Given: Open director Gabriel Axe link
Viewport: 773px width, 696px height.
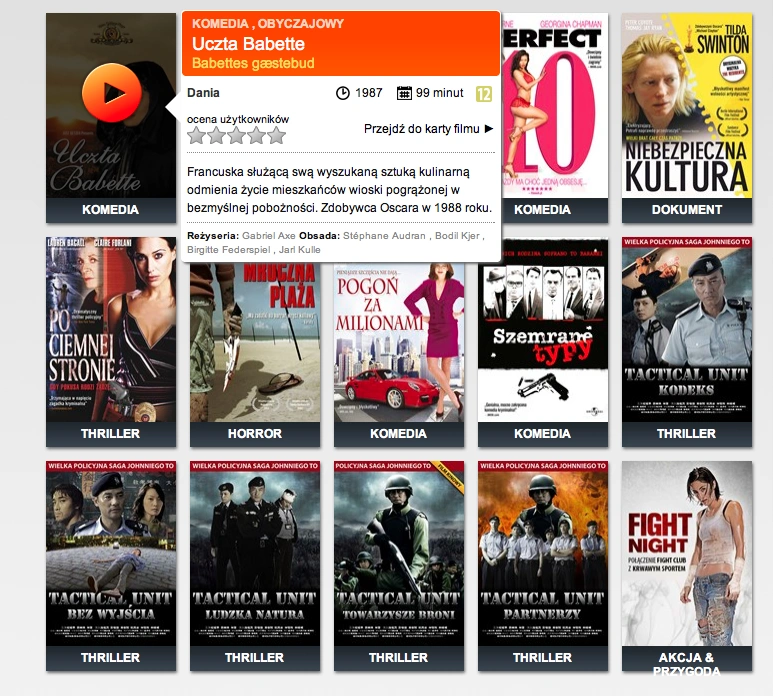Looking at the screenshot, I should (269, 236).
